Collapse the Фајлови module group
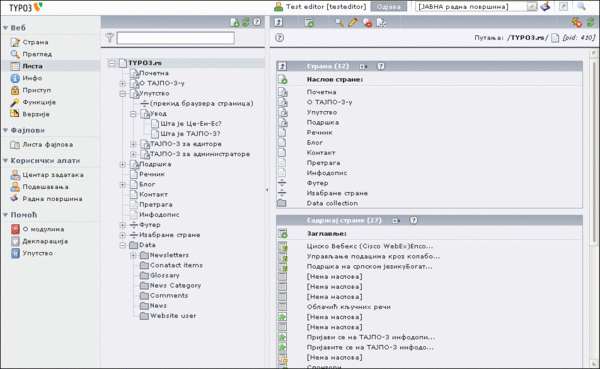600x369 pixels. 5,130
